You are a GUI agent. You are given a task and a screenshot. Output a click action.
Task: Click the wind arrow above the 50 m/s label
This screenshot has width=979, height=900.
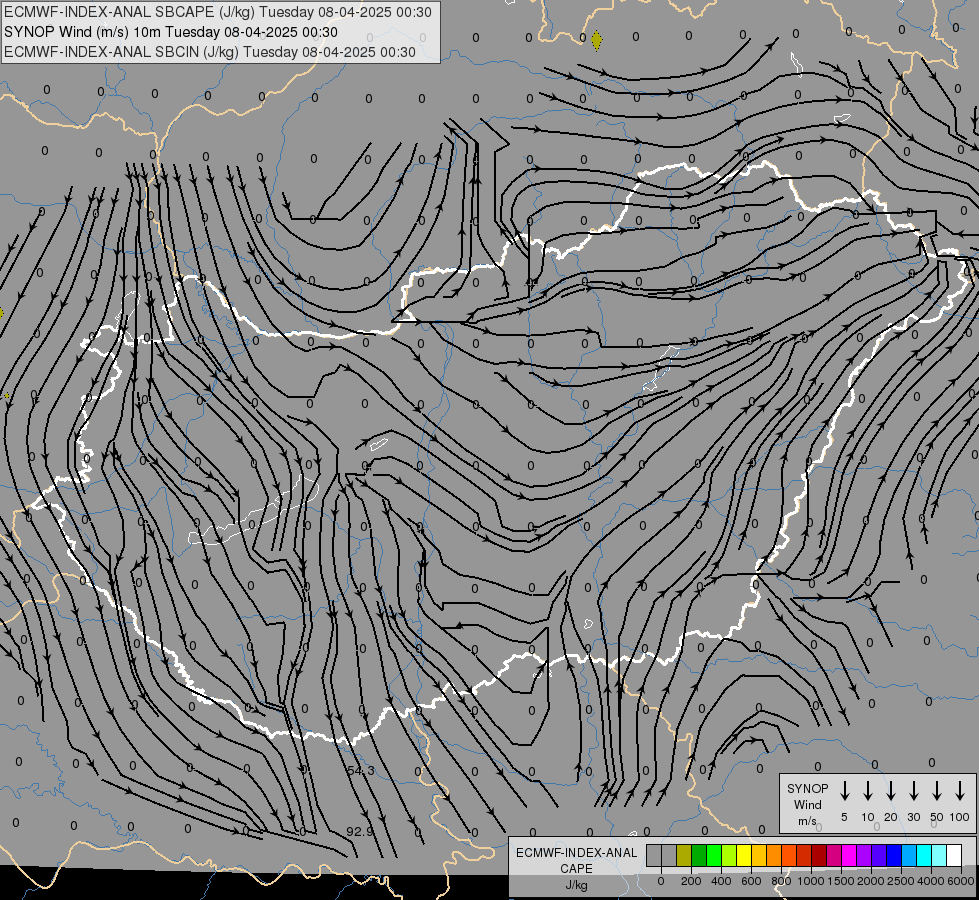tap(937, 790)
